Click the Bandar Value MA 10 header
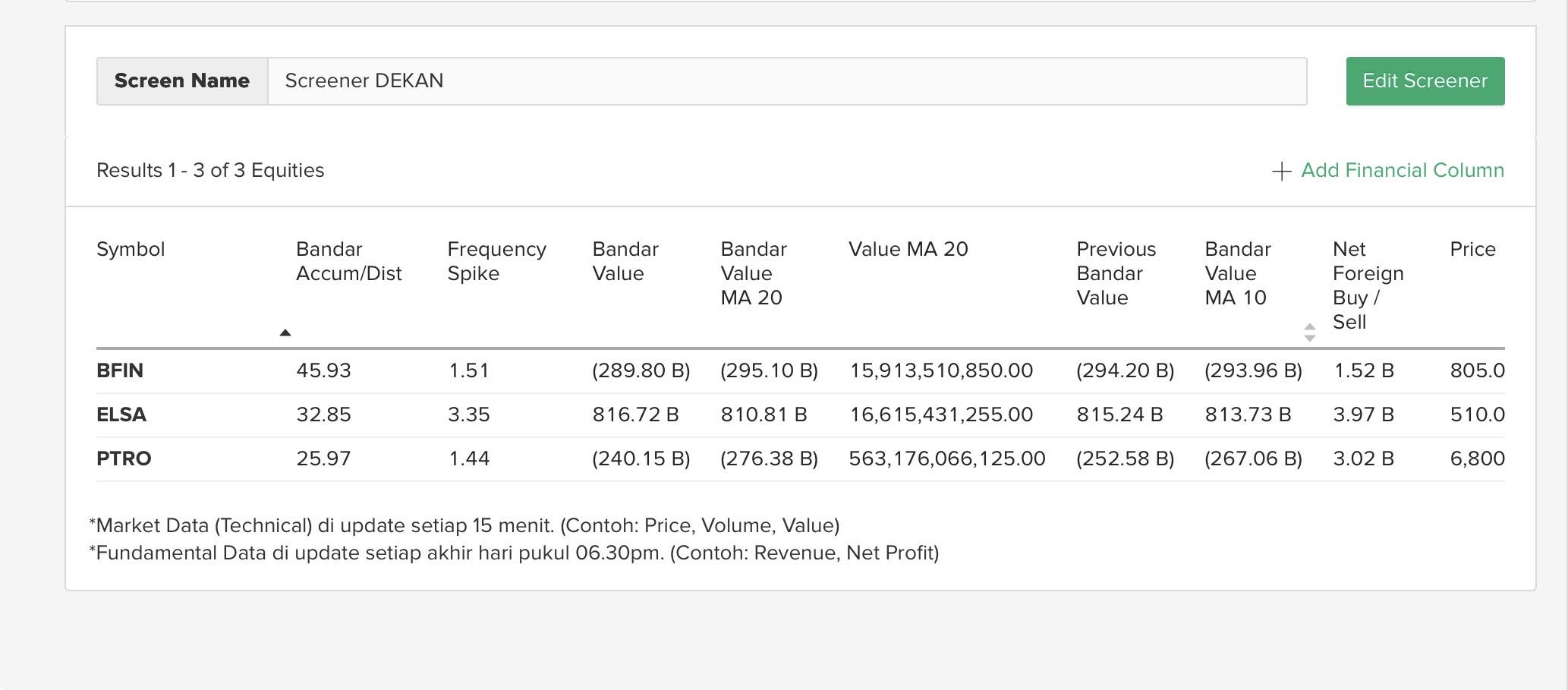Image resolution: width=1568 pixels, height=690 pixels. point(1237,273)
